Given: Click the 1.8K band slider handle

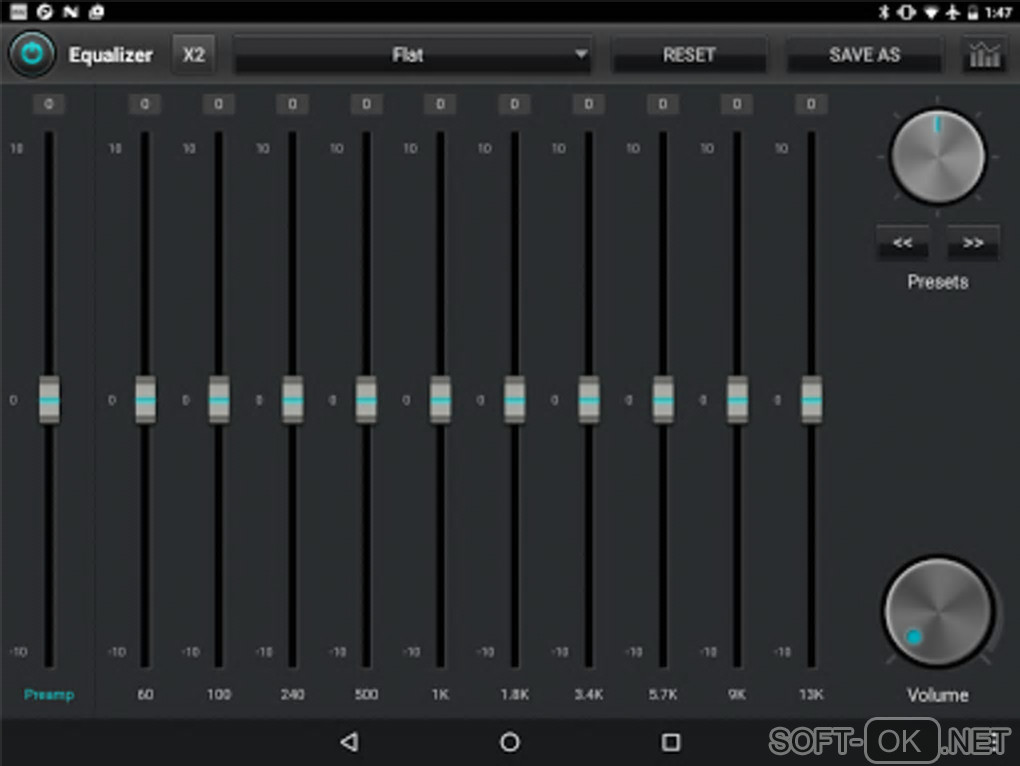Looking at the screenshot, I should click(515, 400).
